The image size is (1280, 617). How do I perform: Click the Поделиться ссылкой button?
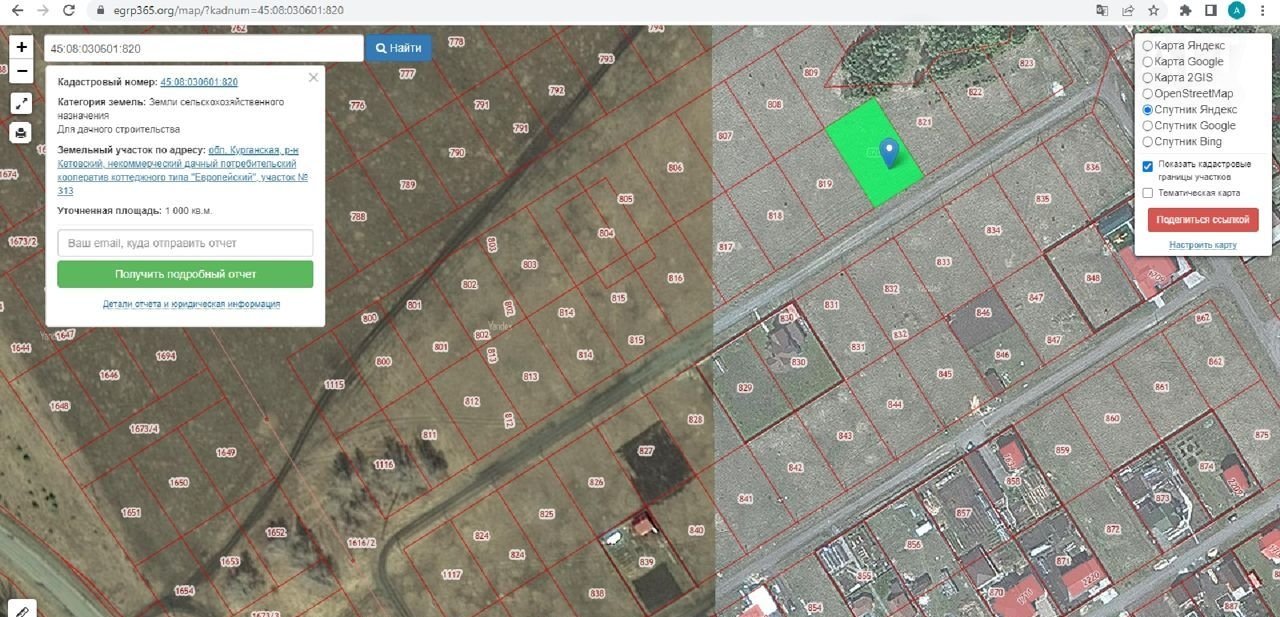pos(1203,220)
